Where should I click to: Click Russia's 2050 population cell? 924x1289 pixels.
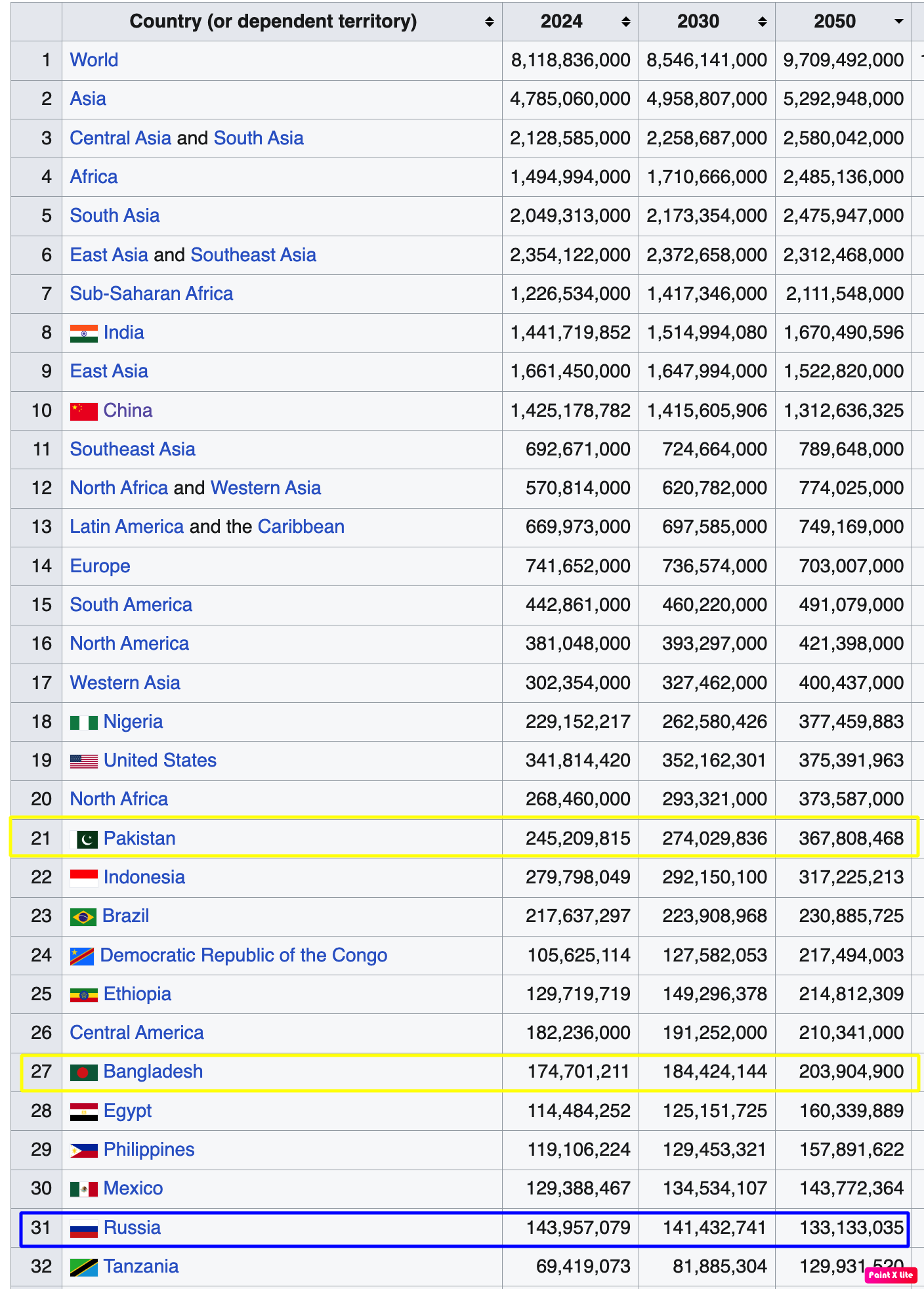[x=850, y=1227]
